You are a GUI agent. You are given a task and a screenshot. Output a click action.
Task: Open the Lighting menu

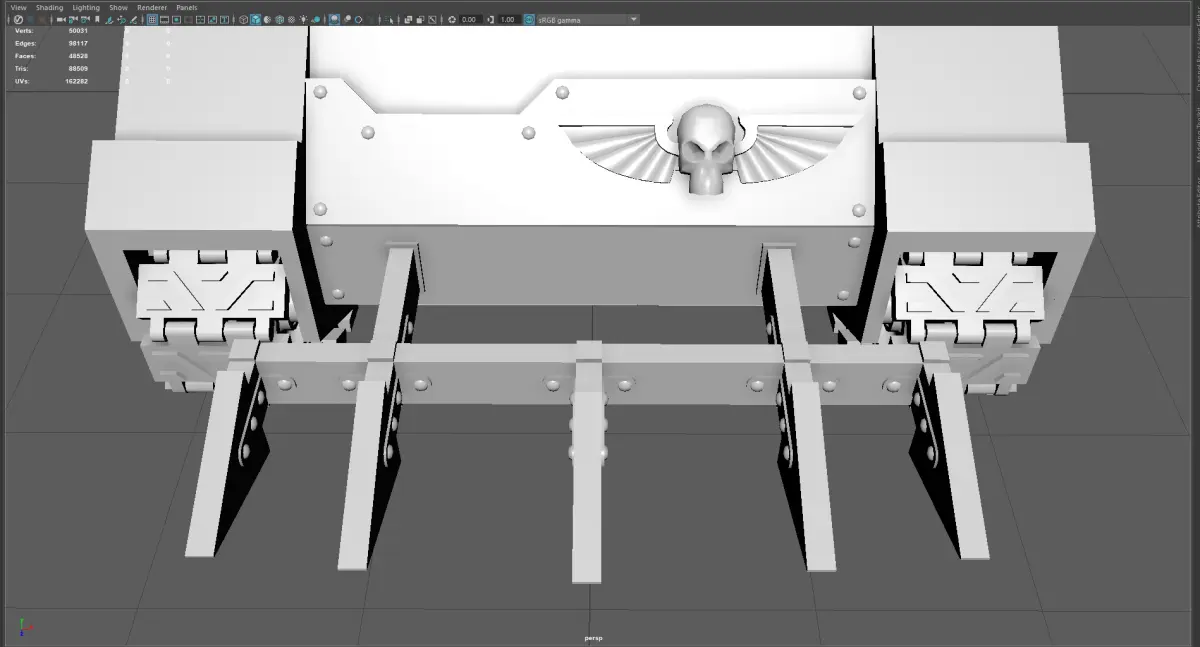point(86,7)
